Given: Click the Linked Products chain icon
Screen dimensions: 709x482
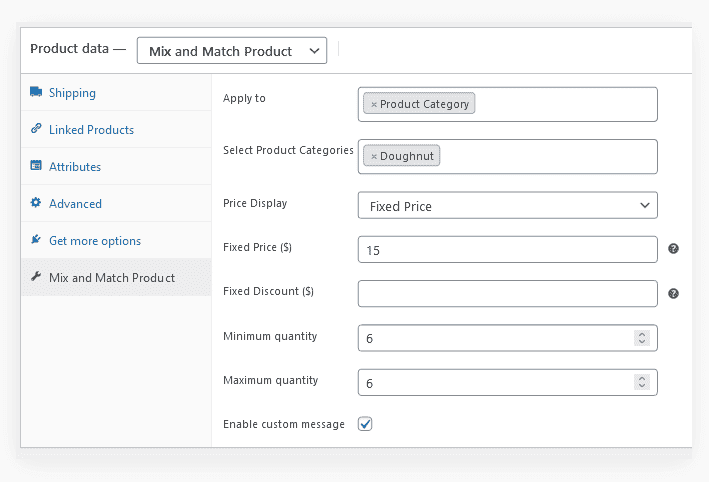Looking at the screenshot, I should [36, 130].
